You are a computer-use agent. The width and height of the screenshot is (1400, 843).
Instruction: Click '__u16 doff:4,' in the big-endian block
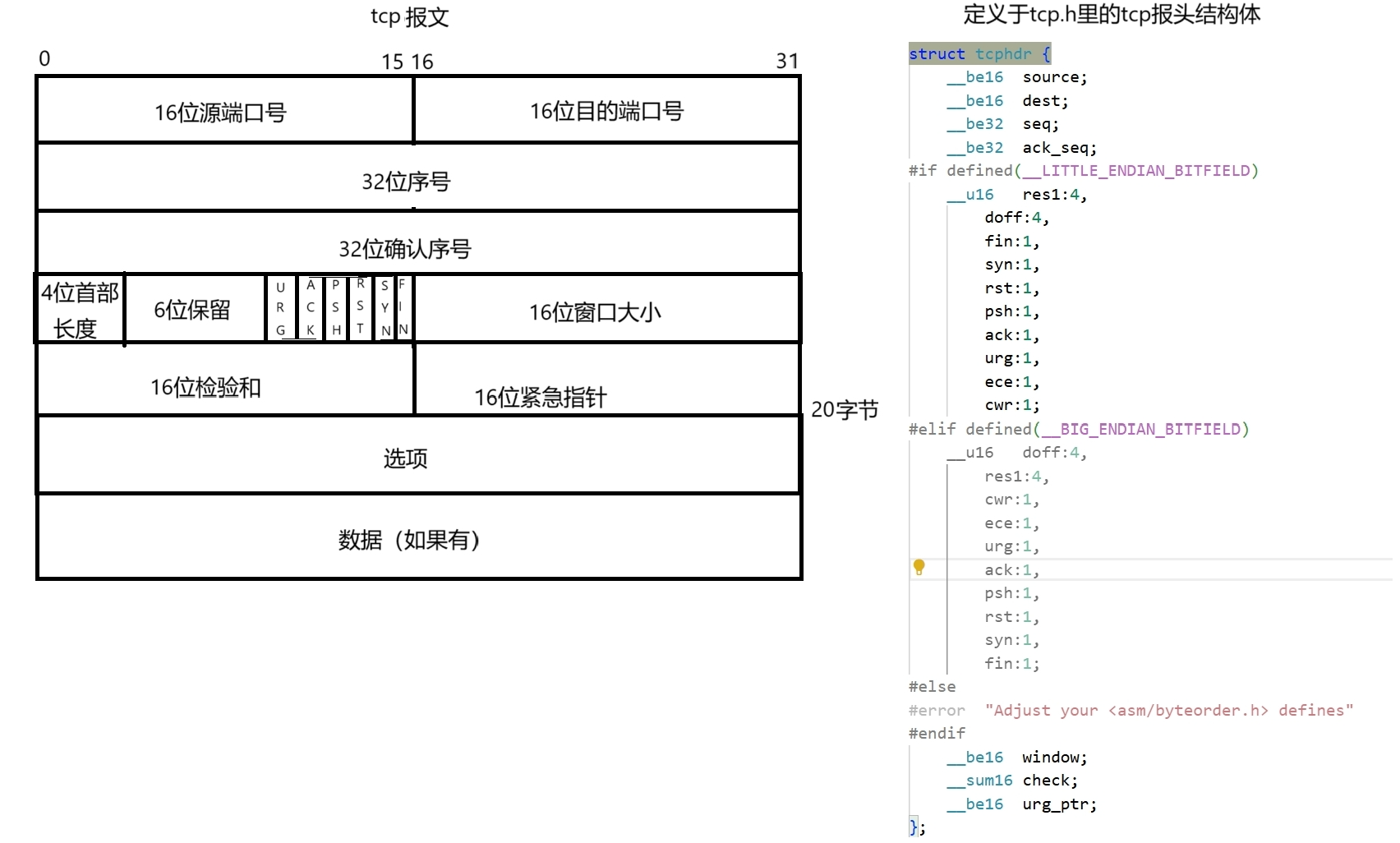(x=1017, y=453)
